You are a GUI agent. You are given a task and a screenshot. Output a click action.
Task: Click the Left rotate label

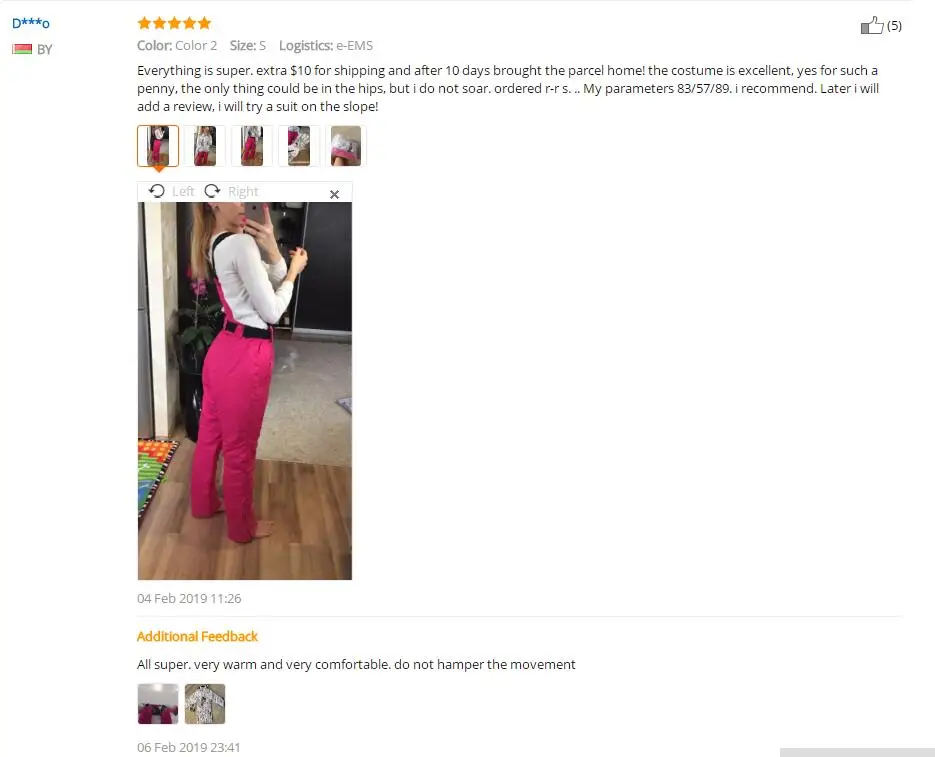[183, 191]
